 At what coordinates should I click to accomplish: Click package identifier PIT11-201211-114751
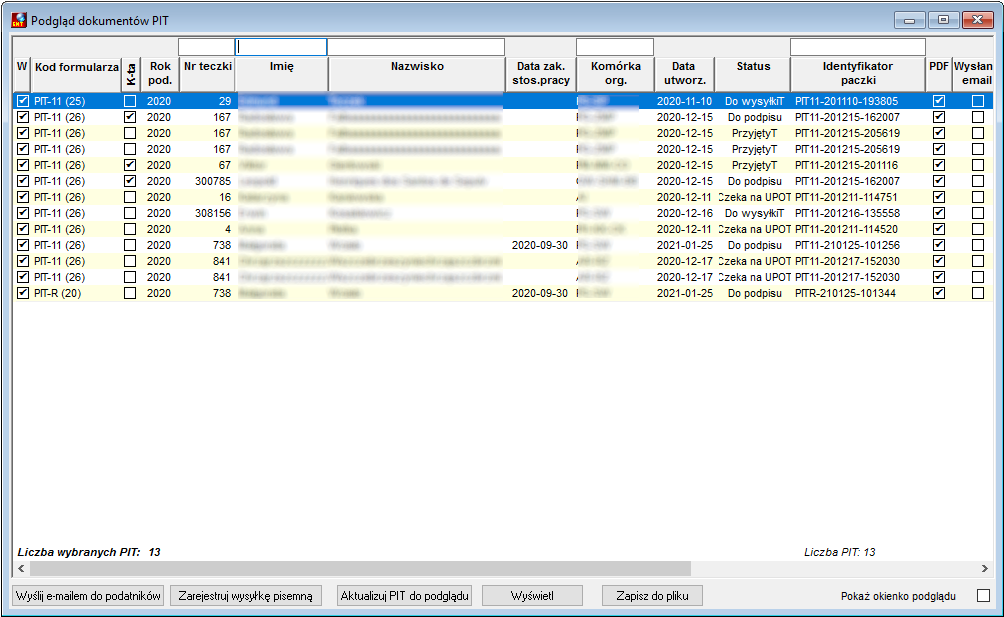click(x=846, y=197)
